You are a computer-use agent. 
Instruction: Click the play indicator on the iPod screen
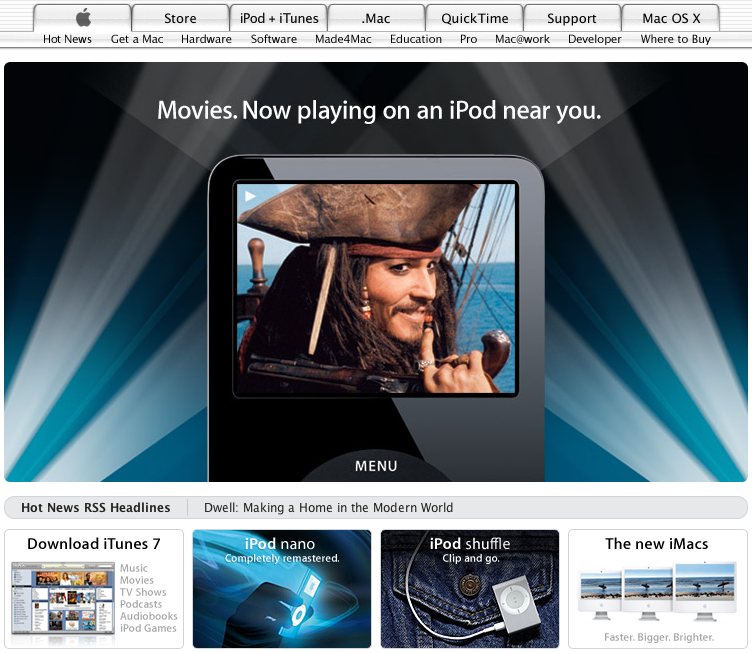[x=250, y=196]
